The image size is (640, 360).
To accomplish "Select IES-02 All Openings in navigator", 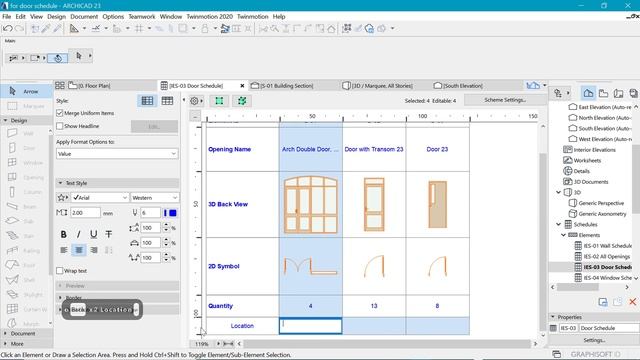I will point(602,256).
